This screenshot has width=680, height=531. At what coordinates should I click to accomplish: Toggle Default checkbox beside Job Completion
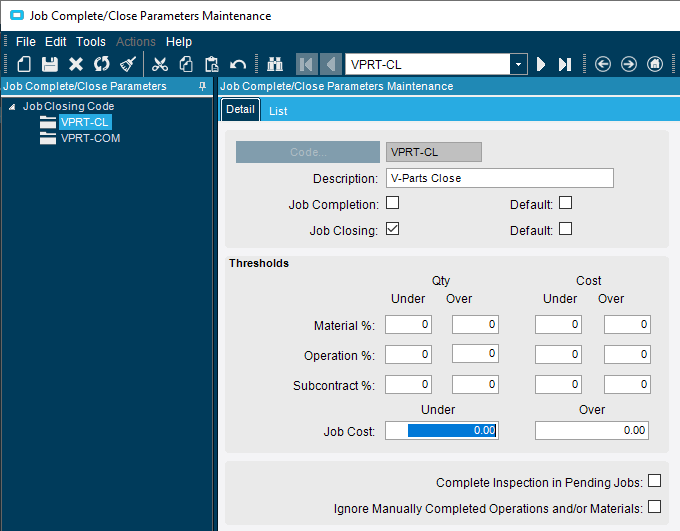(x=566, y=203)
